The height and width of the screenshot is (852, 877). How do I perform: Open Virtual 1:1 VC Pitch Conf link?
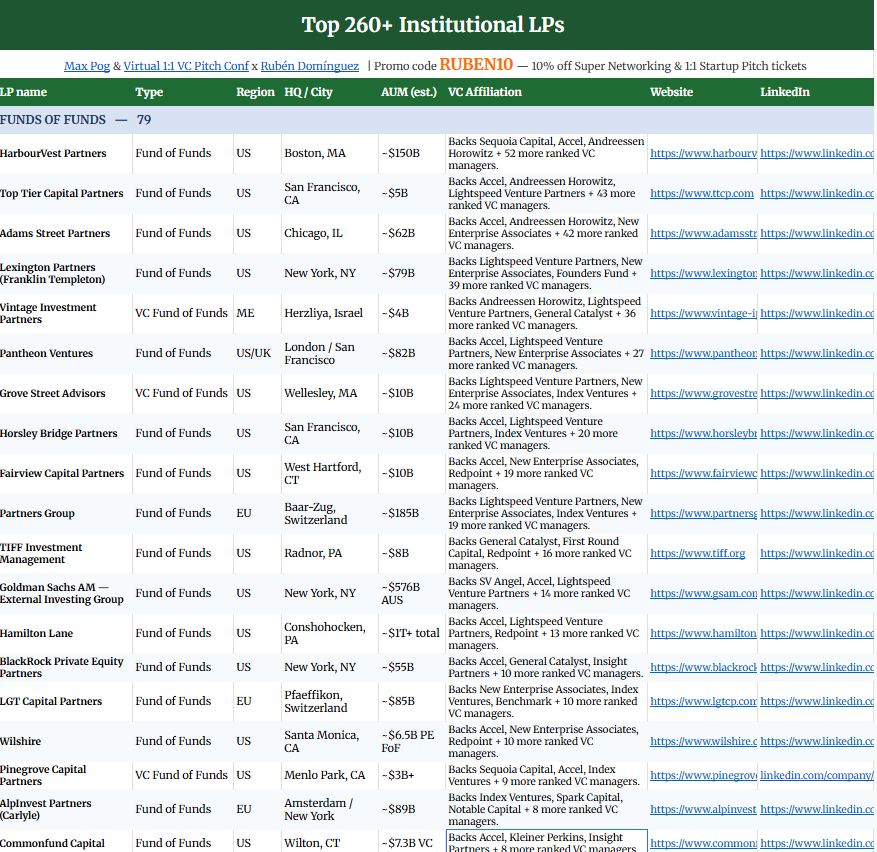[x=186, y=66]
